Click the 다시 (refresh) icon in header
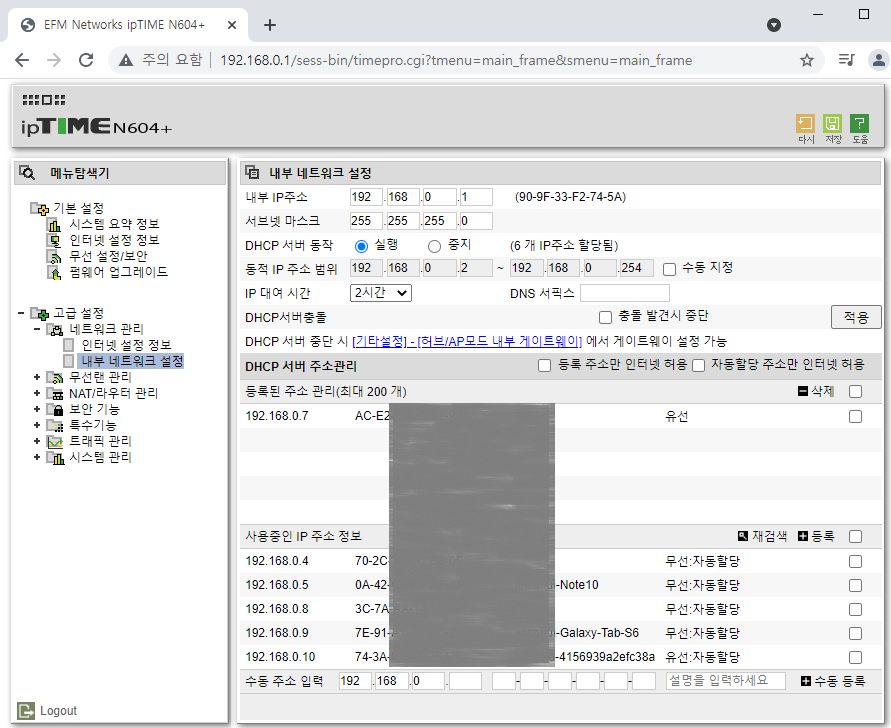This screenshot has width=891, height=728. pyautogui.click(x=805, y=123)
